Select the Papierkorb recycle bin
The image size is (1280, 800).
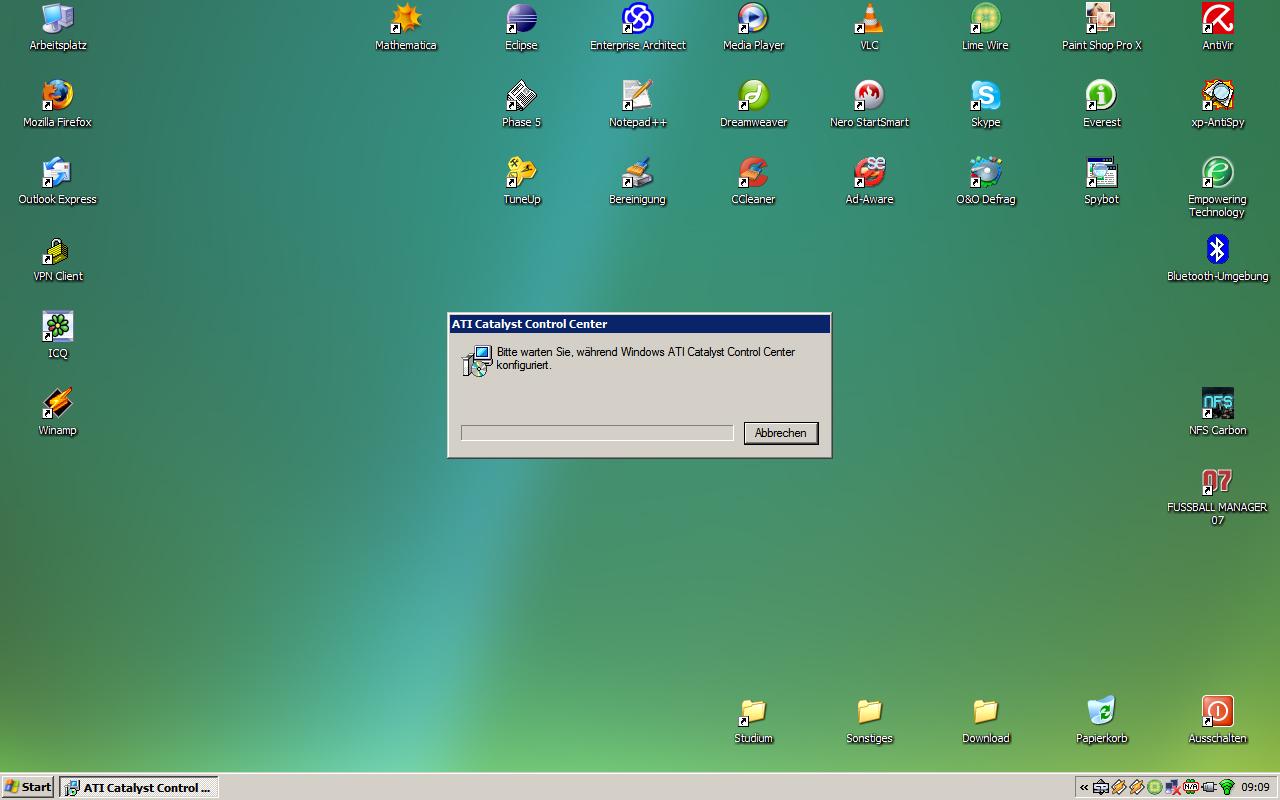1101,711
